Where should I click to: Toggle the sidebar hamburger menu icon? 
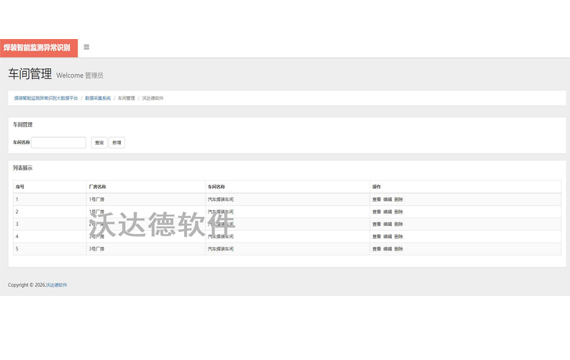pyautogui.click(x=87, y=47)
